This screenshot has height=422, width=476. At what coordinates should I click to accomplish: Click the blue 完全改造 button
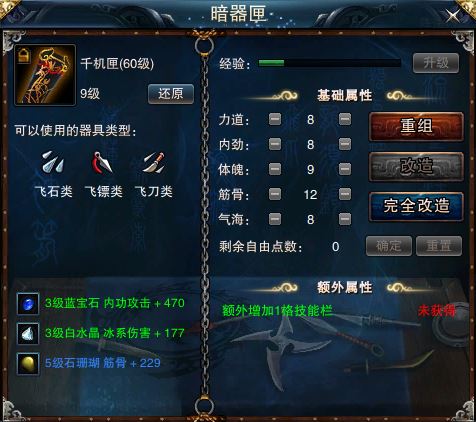416,206
